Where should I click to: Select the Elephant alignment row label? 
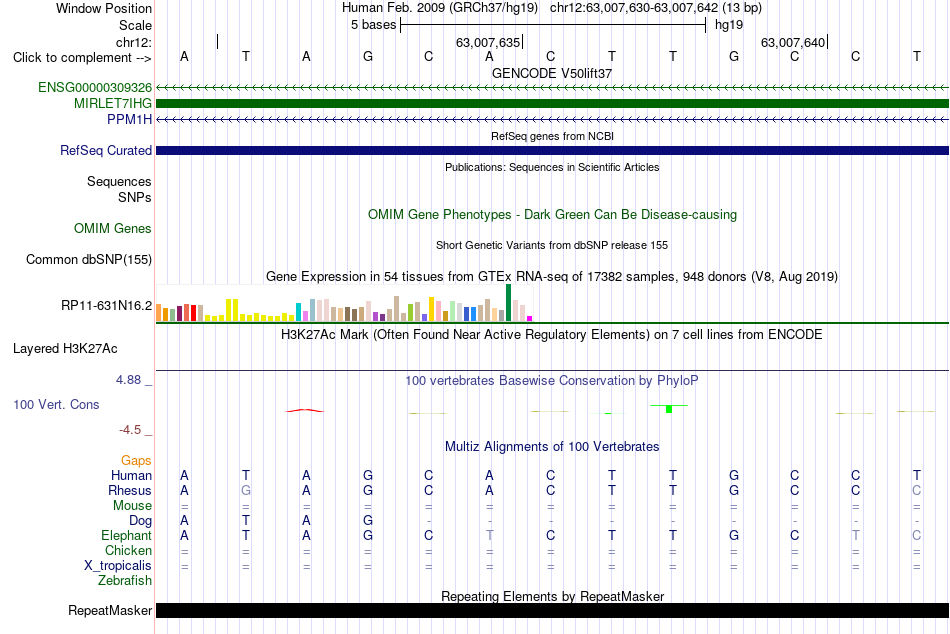point(127,535)
